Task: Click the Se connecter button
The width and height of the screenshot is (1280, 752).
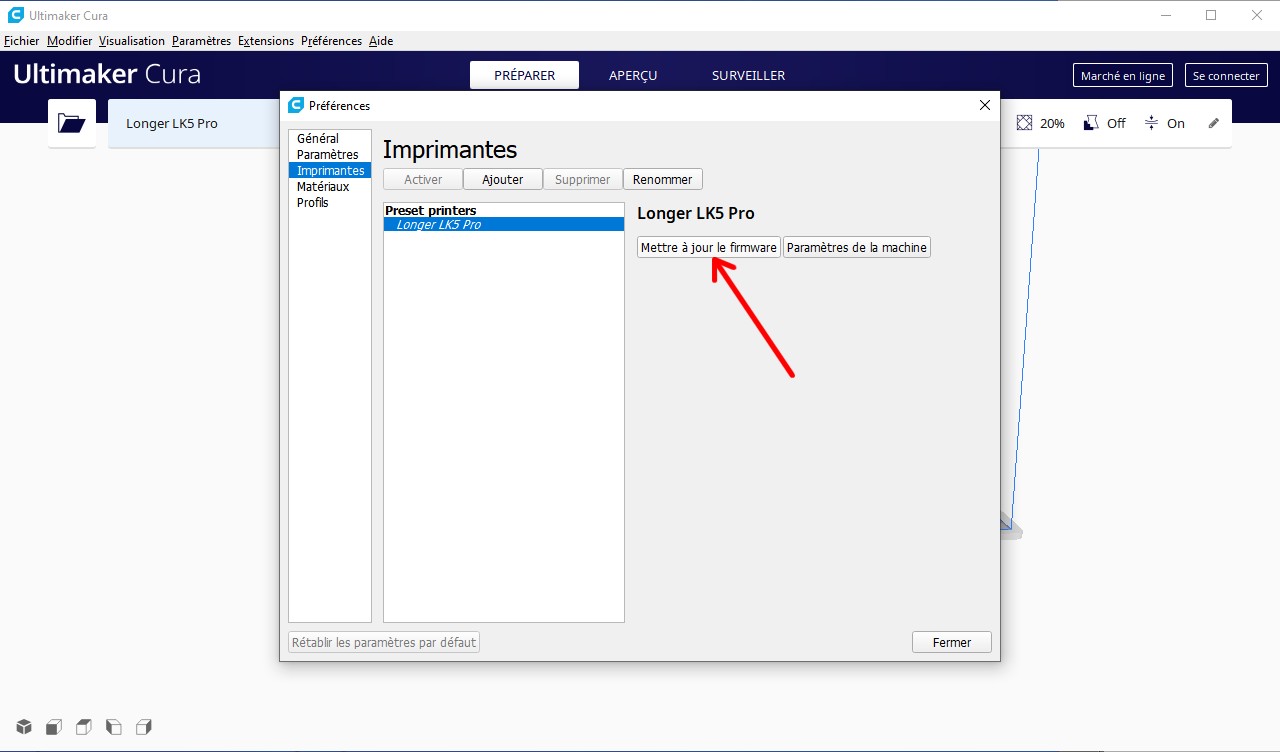Action: click(1226, 76)
